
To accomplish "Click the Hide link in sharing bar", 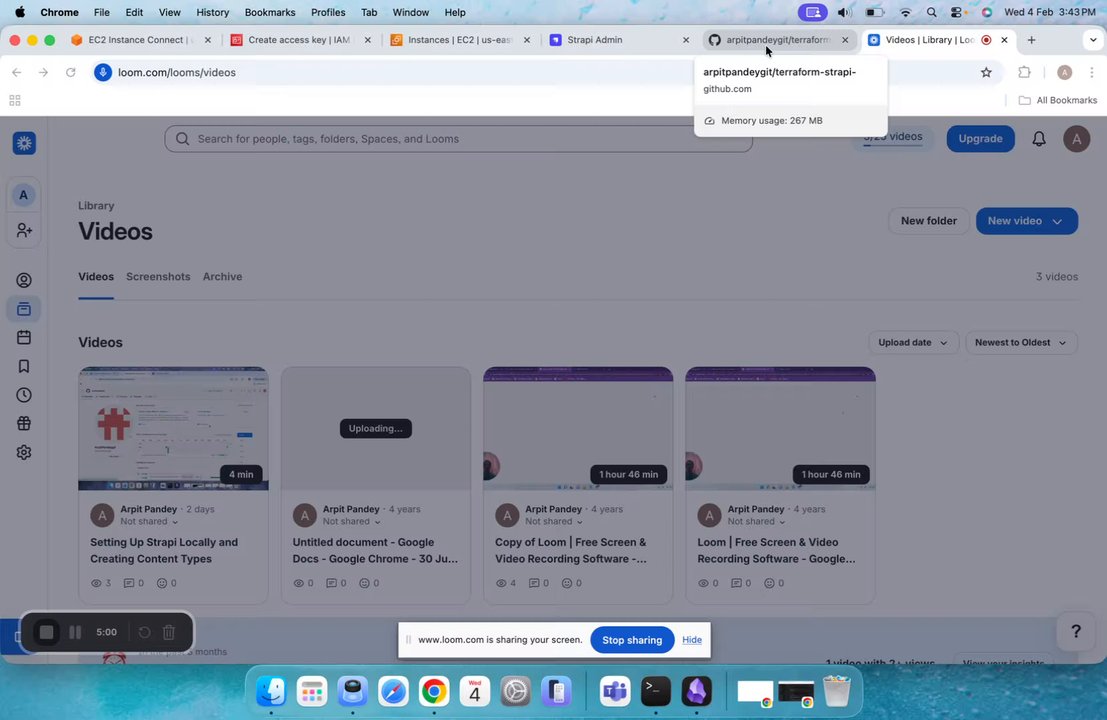I will (692, 640).
